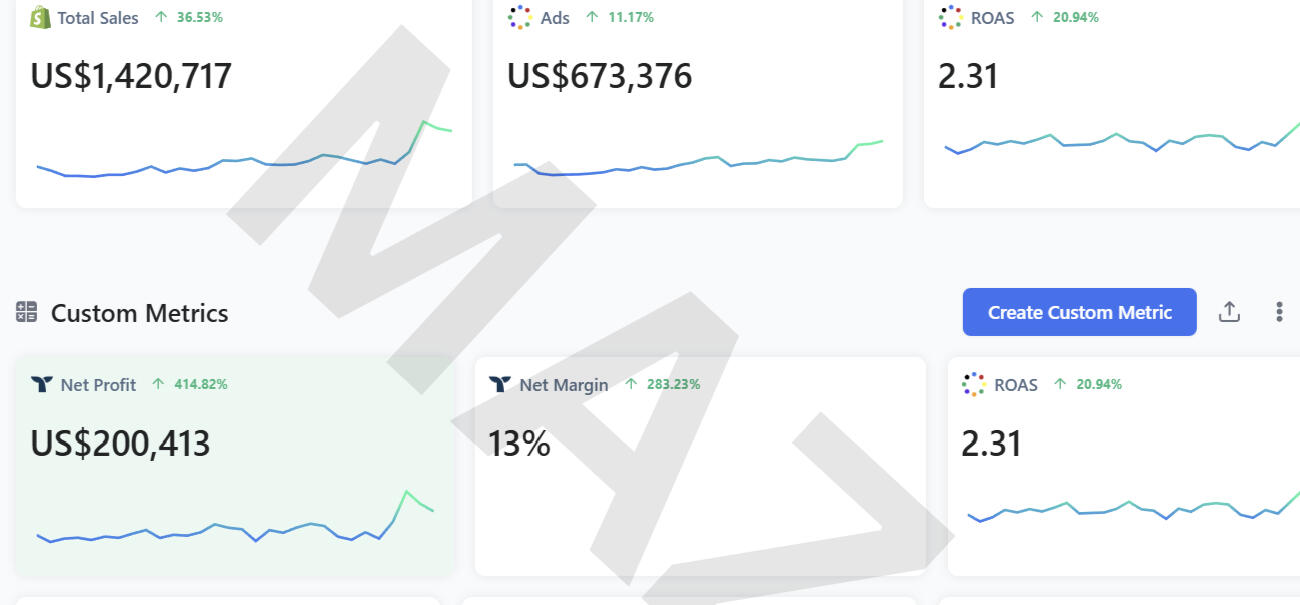The width and height of the screenshot is (1300, 605).
Task: Click the calculator icon beside Custom Metrics
Action: click(26, 312)
